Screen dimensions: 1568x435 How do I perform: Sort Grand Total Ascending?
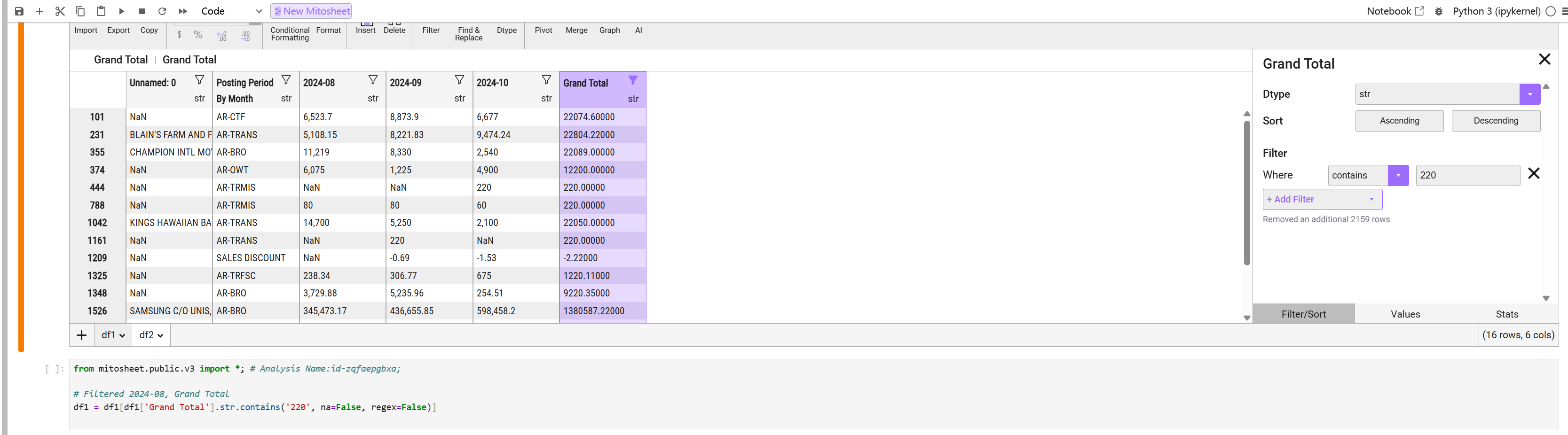1399,120
